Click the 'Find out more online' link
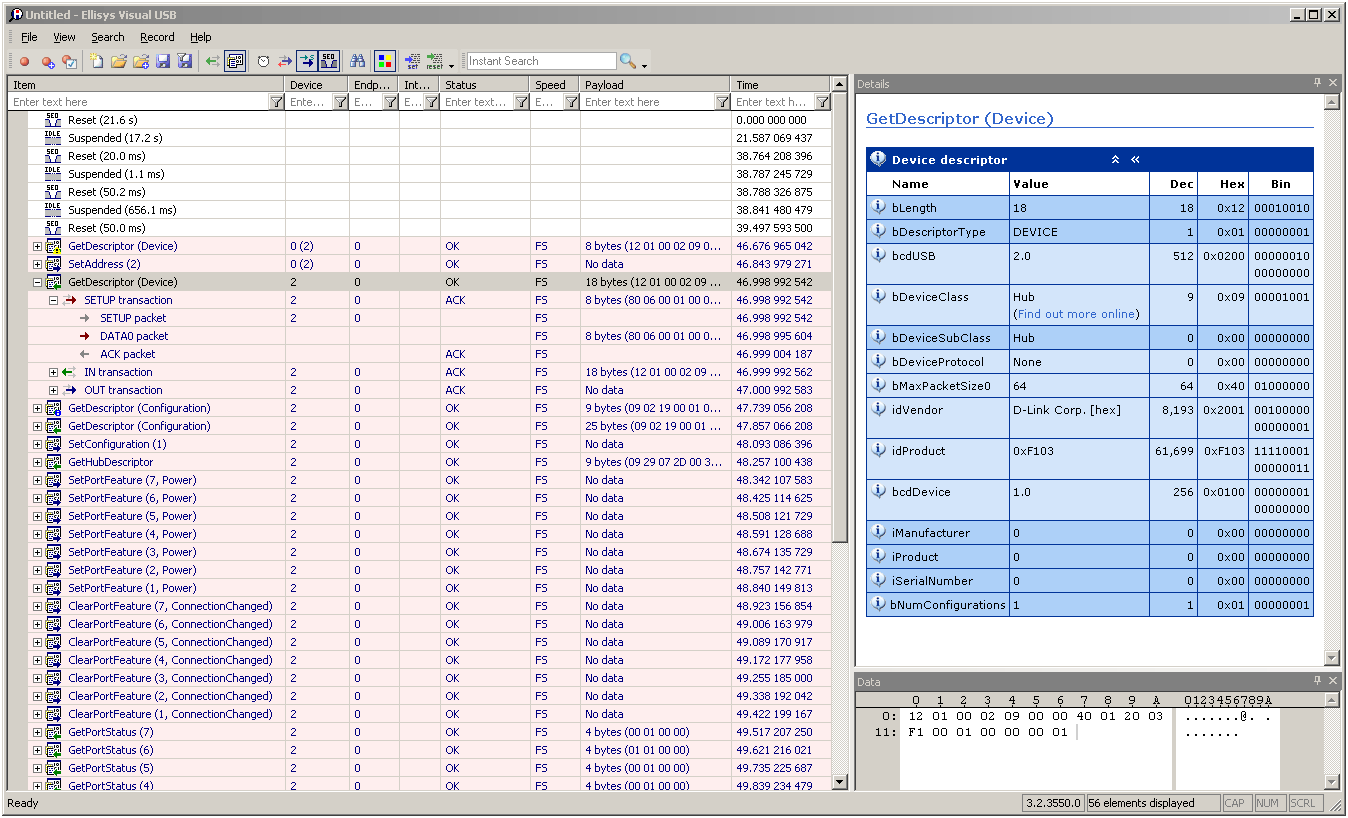Viewport: 1348px width, 818px height. click(1077, 314)
